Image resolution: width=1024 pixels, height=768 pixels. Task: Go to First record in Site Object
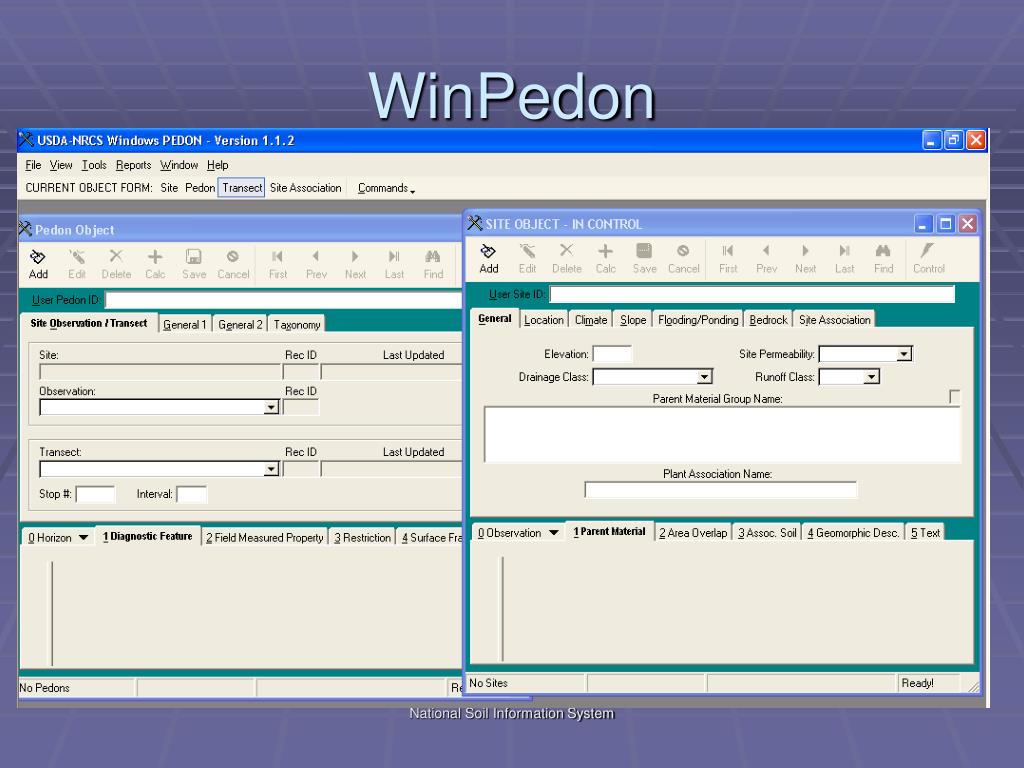pos(728,251)
